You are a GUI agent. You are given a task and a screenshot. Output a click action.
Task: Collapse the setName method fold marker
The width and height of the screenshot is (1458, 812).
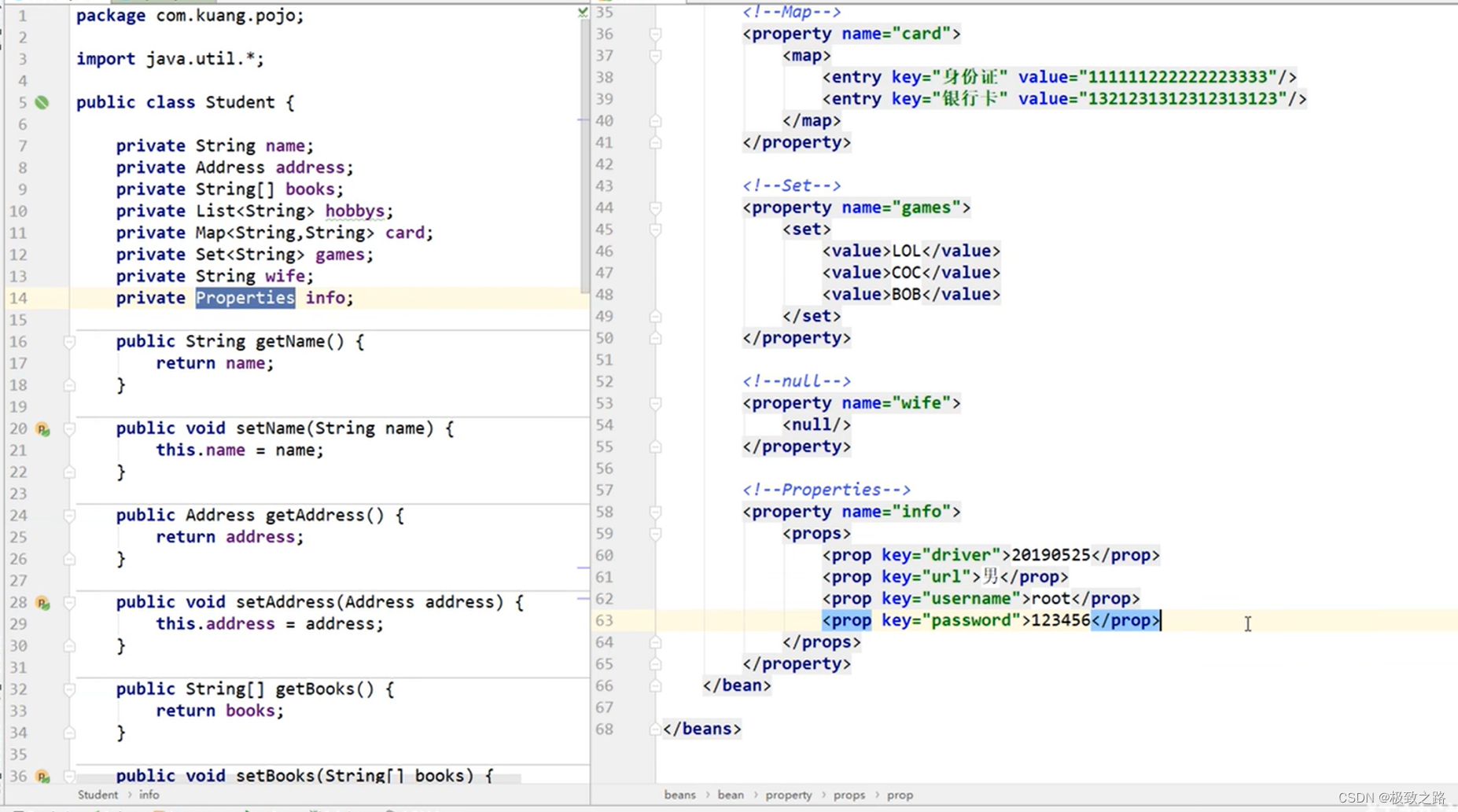(x=69, y=429)
